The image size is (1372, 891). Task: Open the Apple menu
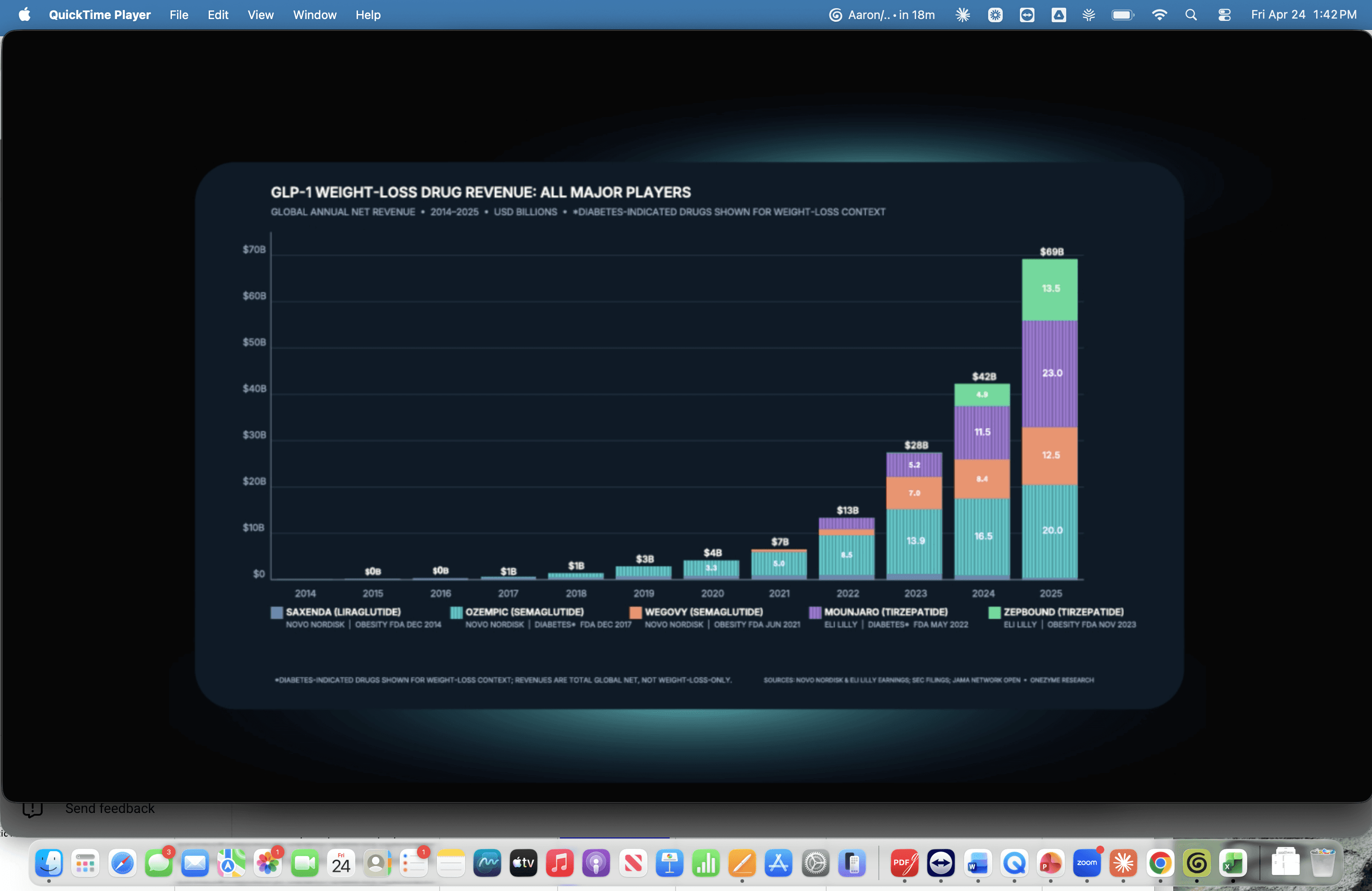pyautogui.click(x=24, y=15)
